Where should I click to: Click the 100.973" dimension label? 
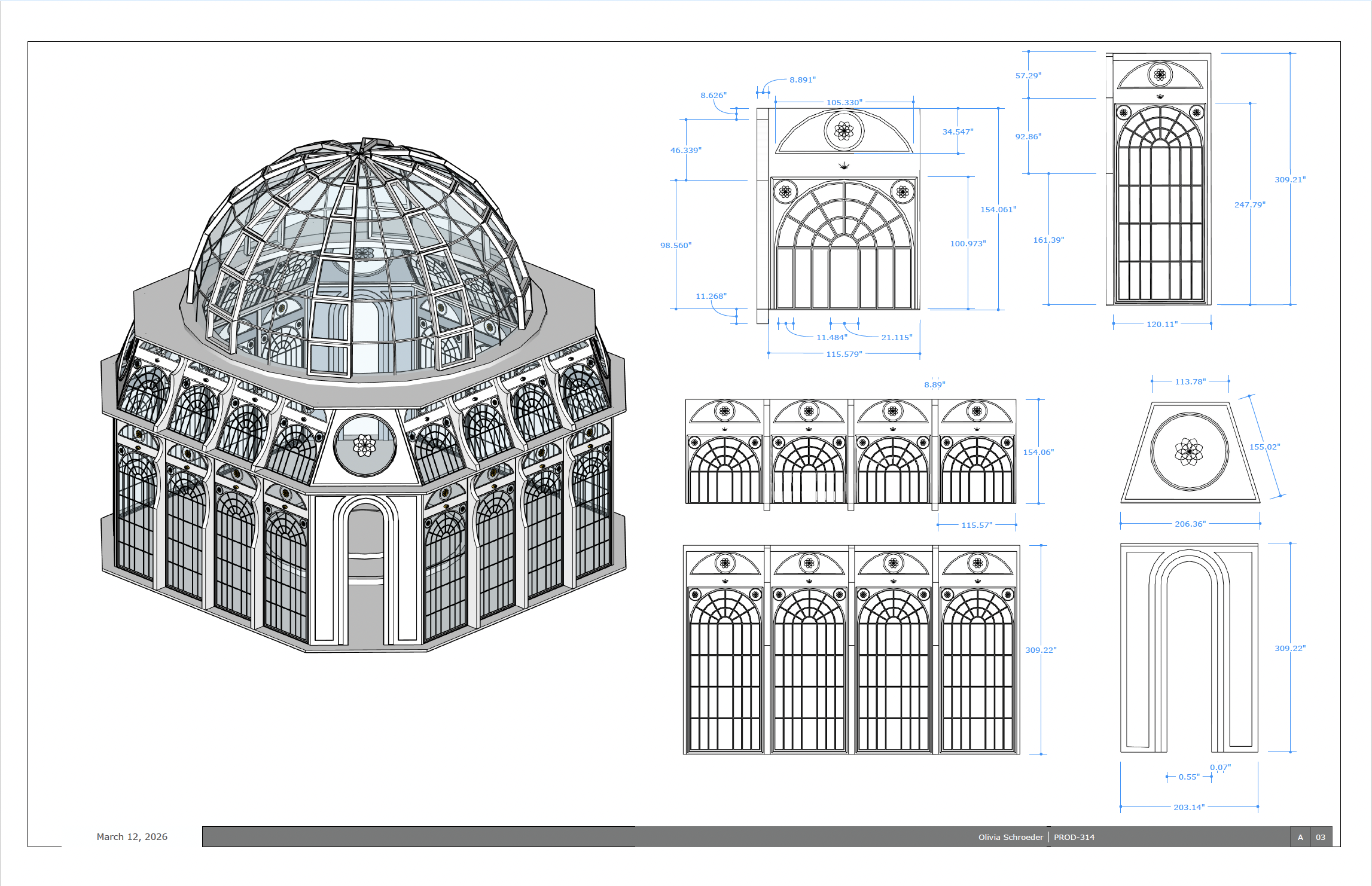(x=968, y=243)
